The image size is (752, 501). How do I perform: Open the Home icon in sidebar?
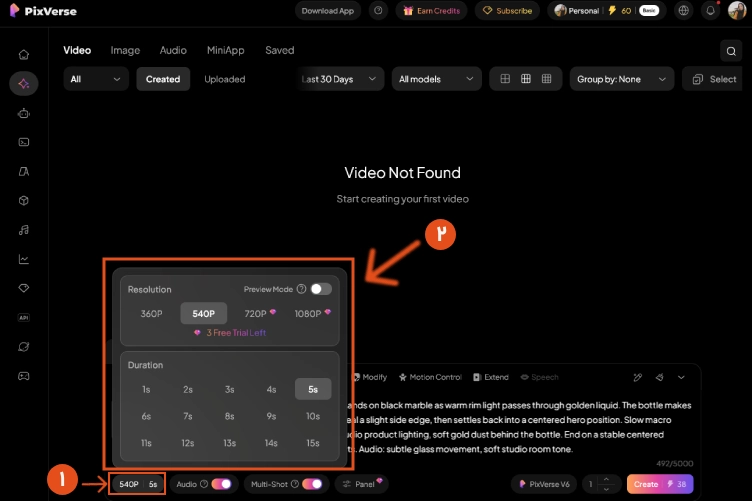[24, 55]
